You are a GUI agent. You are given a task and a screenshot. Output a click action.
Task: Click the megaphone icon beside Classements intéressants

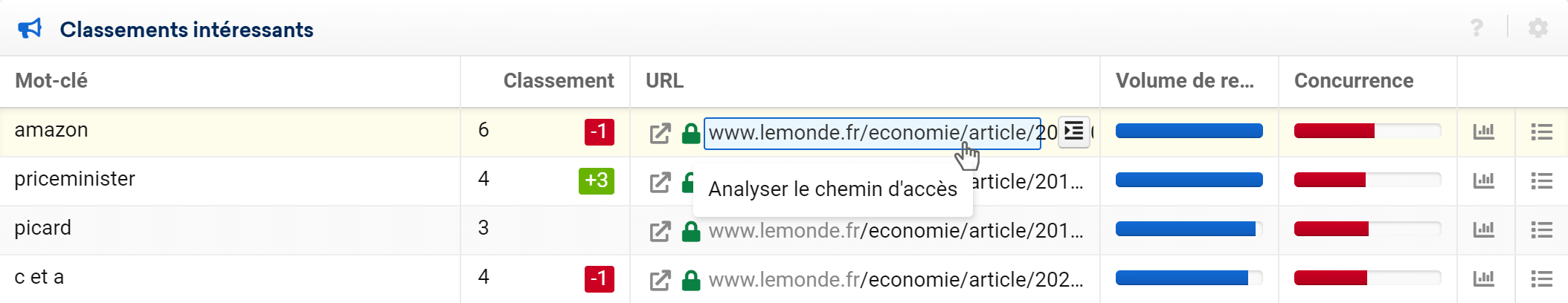coord(30,29)
